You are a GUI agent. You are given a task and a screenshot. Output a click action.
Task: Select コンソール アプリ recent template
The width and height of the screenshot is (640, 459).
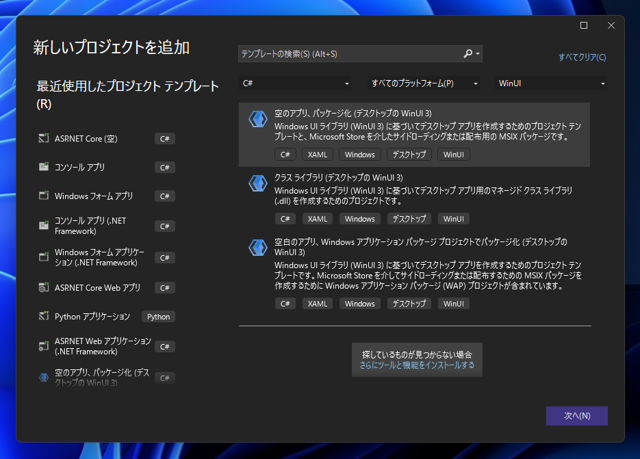coord(107,167)
